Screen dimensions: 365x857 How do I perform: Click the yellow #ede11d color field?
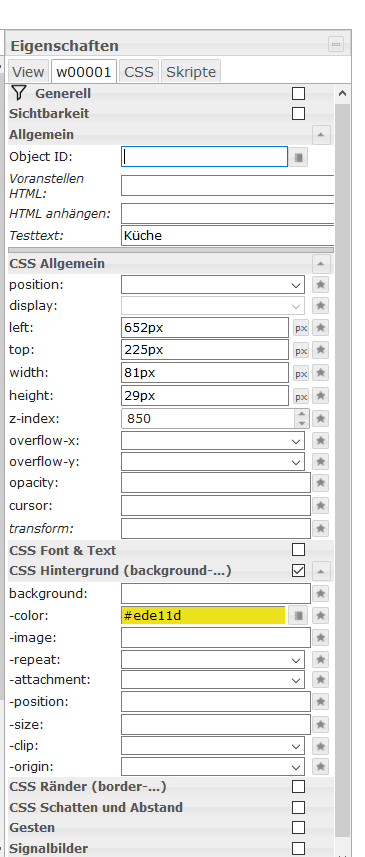(x=203, y=615)
